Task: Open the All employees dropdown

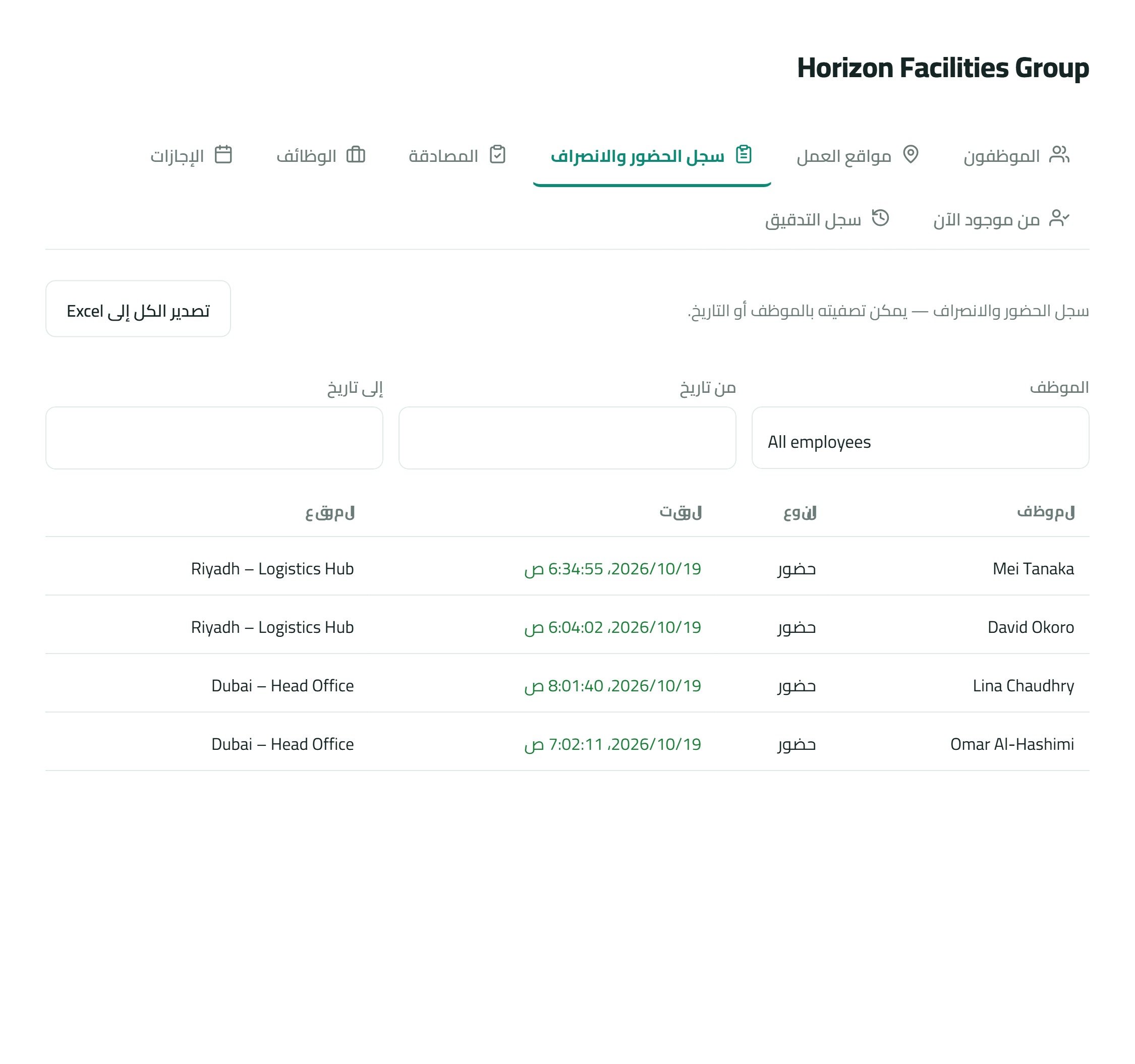Action: coord(920,438)
